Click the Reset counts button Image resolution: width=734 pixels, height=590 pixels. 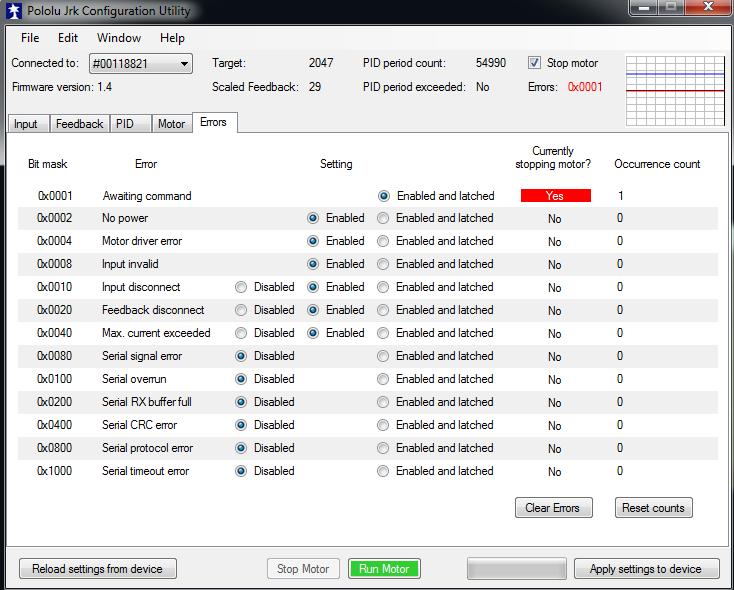pyautogui.click(x=653, y=508)
